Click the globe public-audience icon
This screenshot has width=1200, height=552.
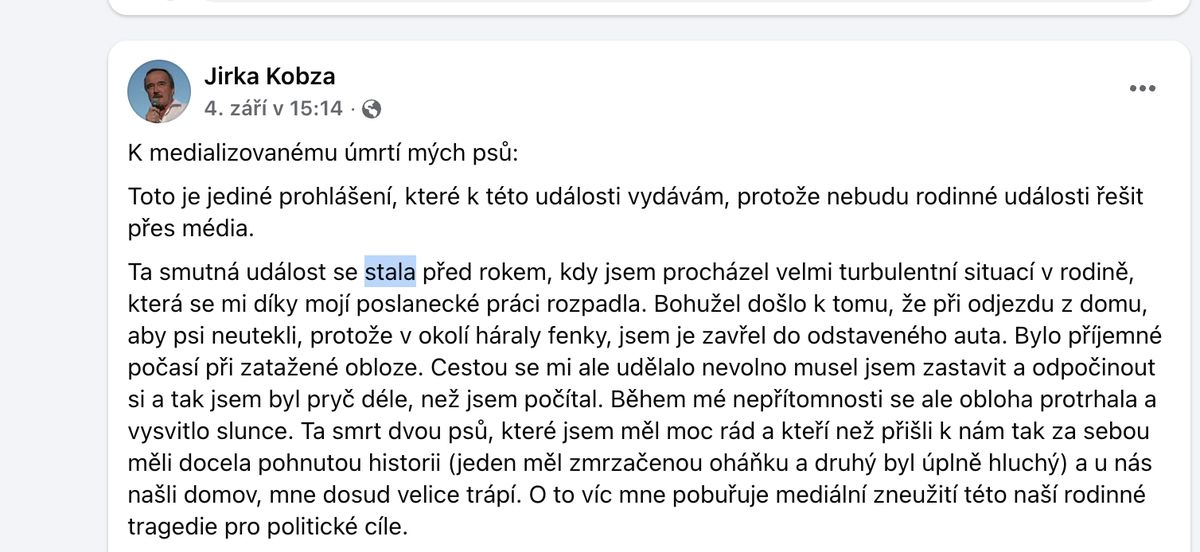tap(371, 108)
